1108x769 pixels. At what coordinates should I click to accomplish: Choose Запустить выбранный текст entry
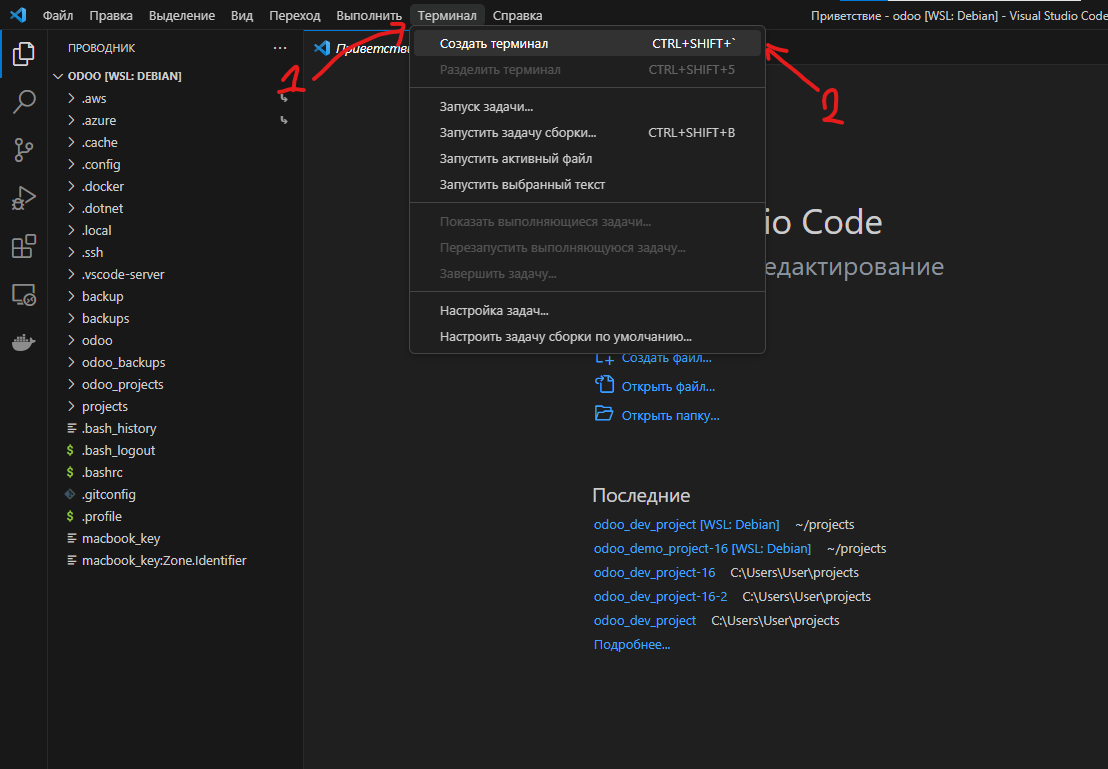pyautogui.click(x=587, y=184)
